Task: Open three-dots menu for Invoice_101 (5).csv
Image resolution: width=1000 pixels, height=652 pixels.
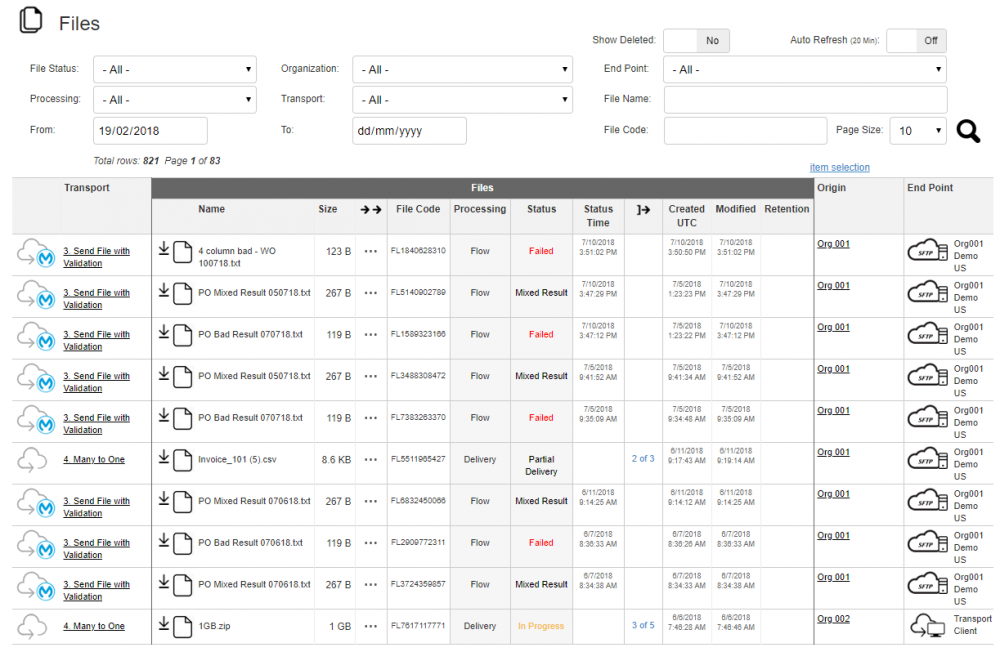Action: tap(371, 460)
